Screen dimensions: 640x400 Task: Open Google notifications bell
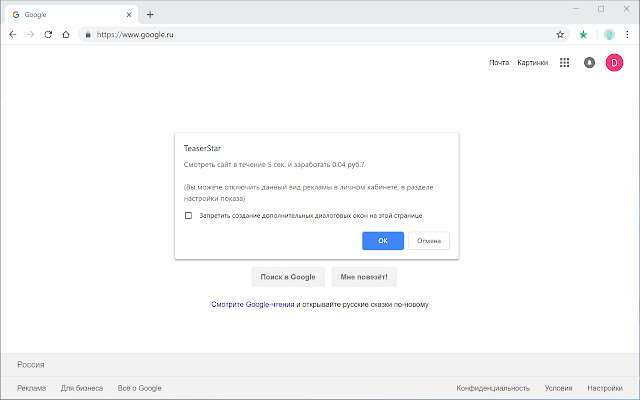589,62
